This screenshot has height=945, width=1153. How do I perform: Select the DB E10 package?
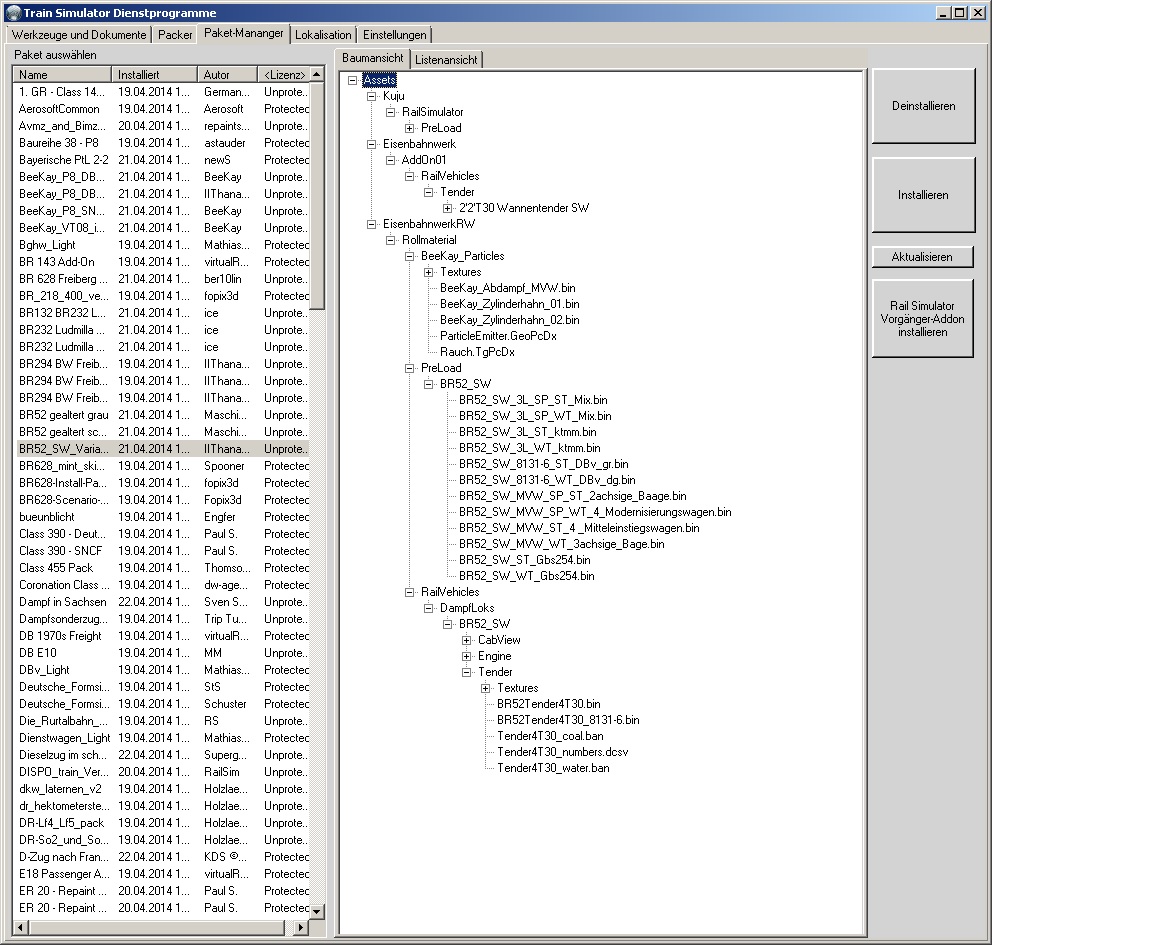coord(163,653)
